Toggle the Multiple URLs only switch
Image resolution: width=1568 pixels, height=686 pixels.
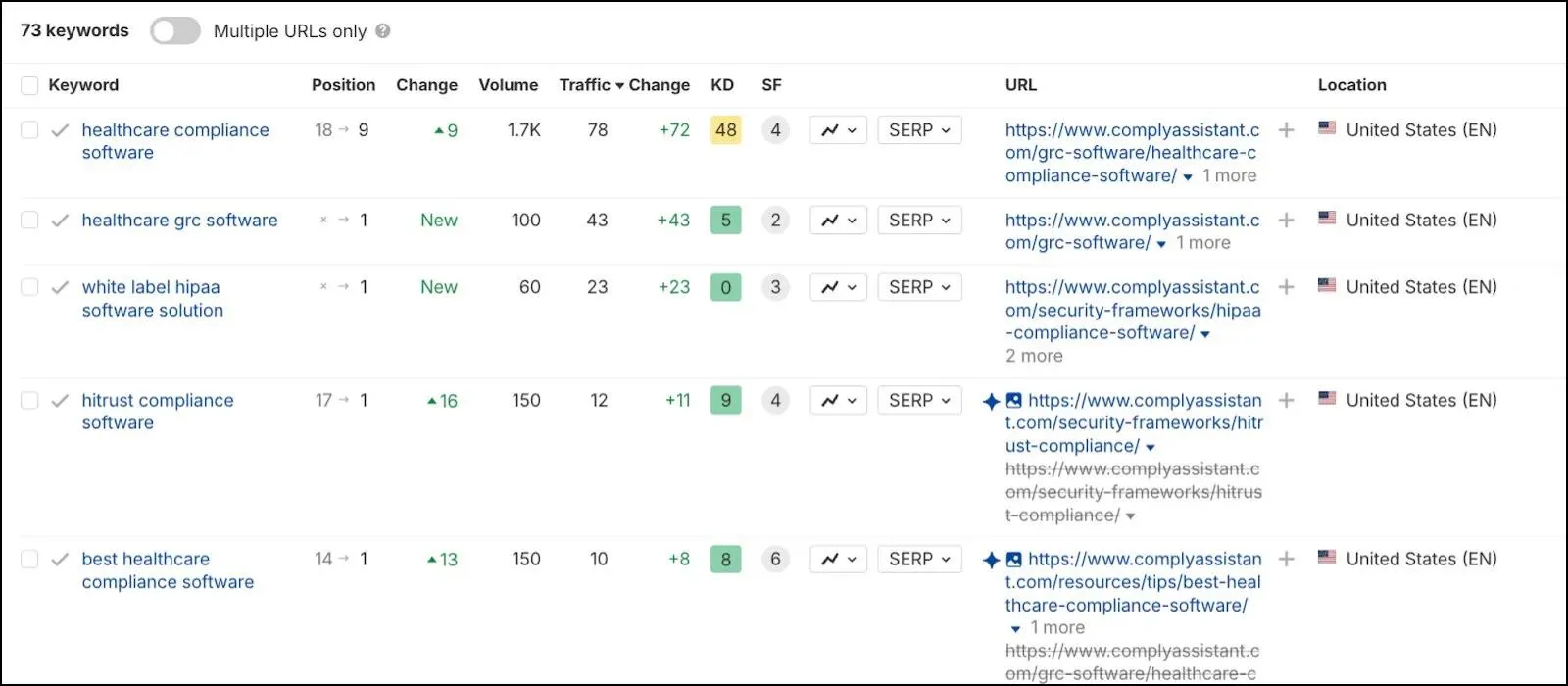point(174,31)
